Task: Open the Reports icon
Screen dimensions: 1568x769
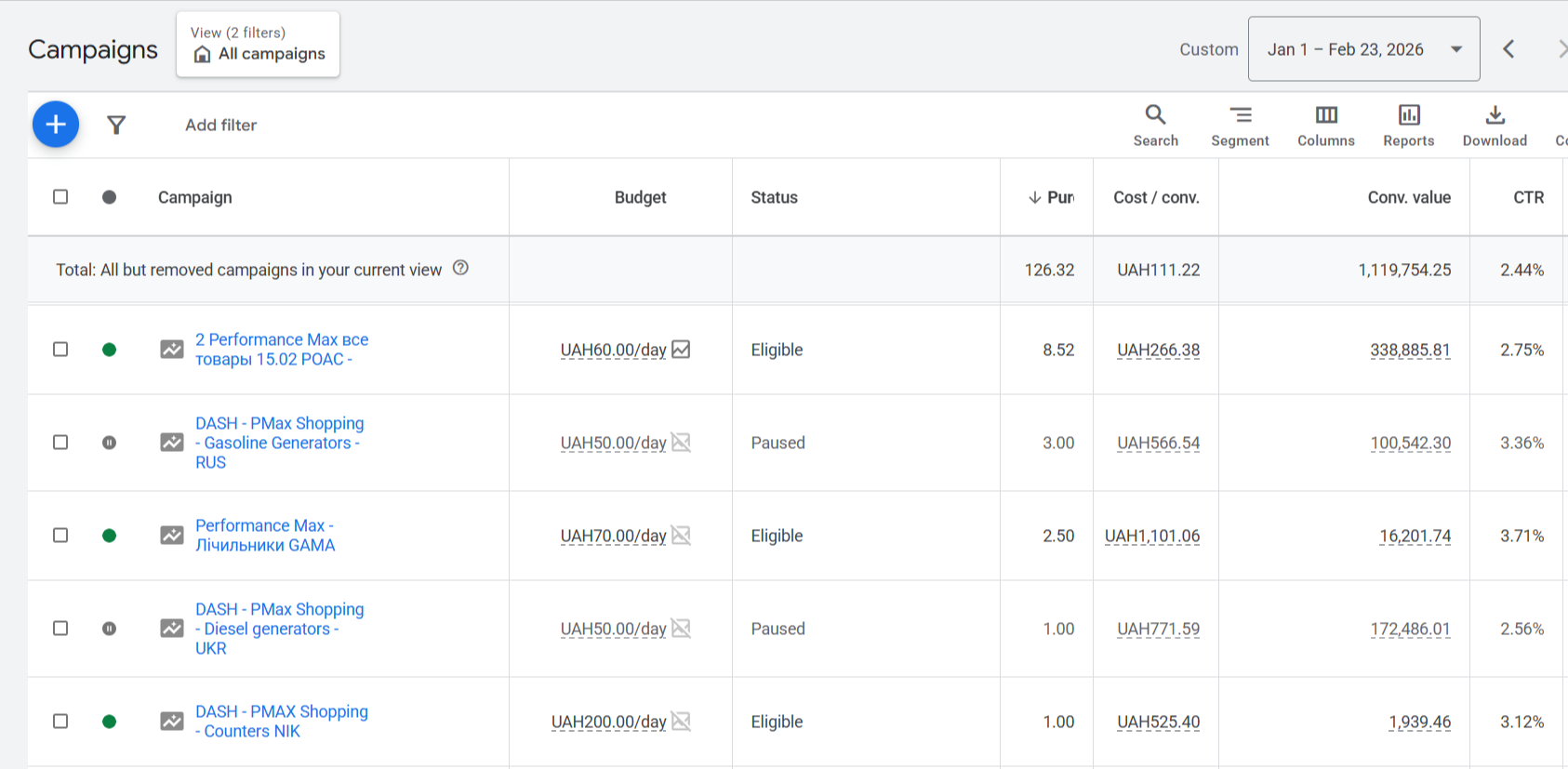Action: (x=1408, y=126)
